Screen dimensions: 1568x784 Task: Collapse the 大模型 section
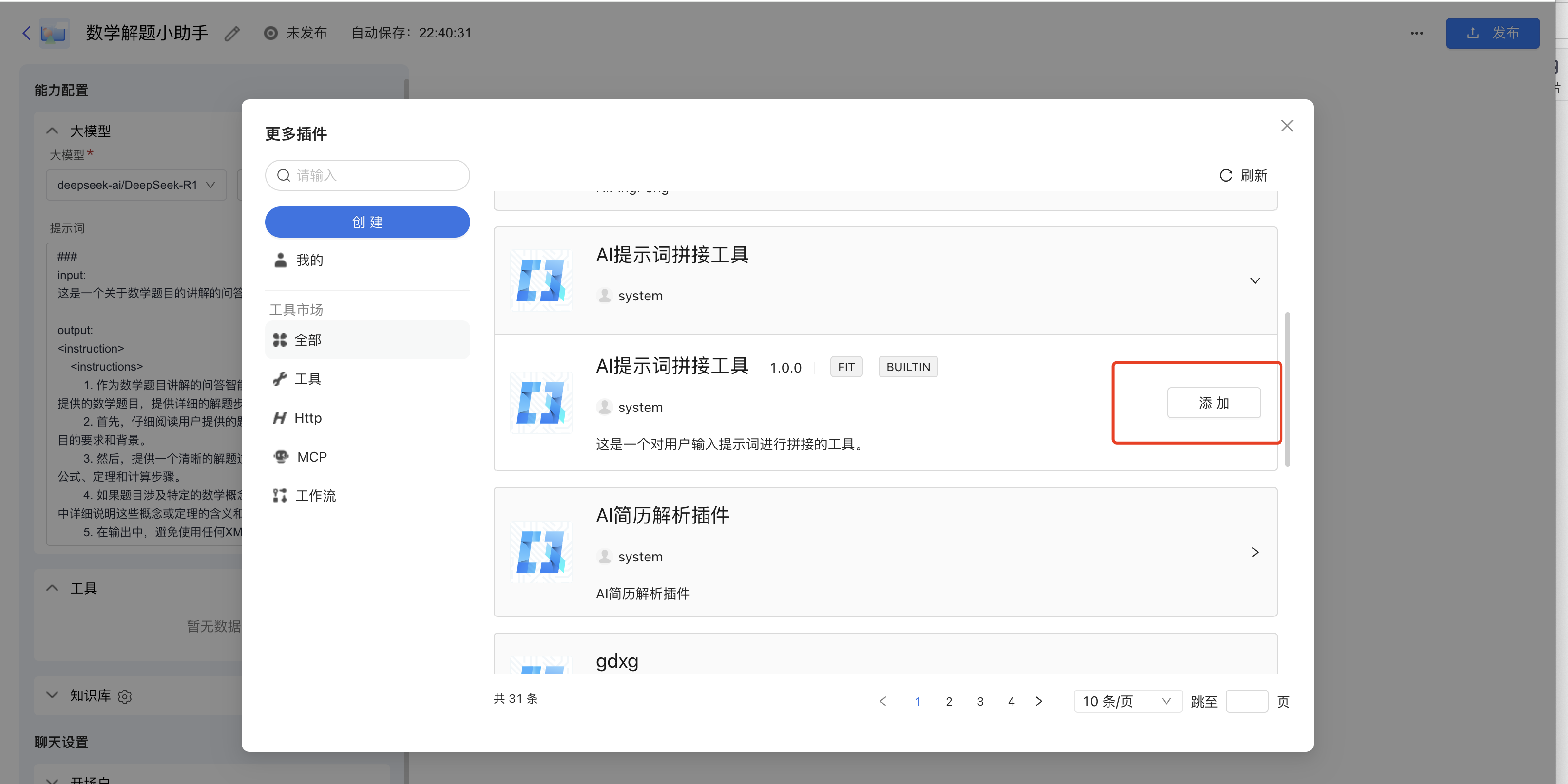pyautogui.click(x=51, y=130)
